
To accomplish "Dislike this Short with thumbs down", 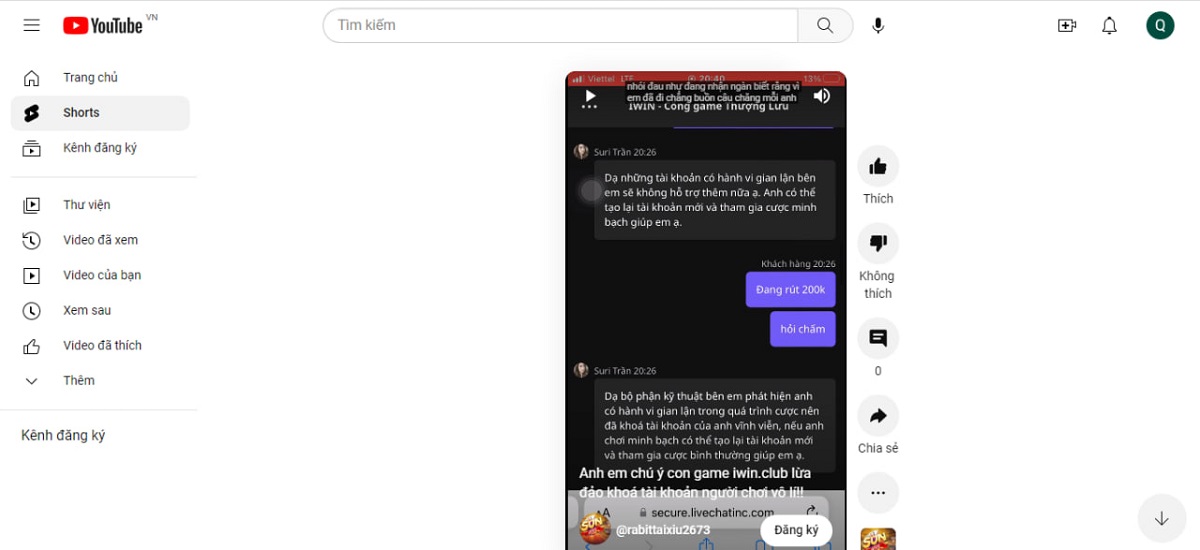I will pos(878,243).
